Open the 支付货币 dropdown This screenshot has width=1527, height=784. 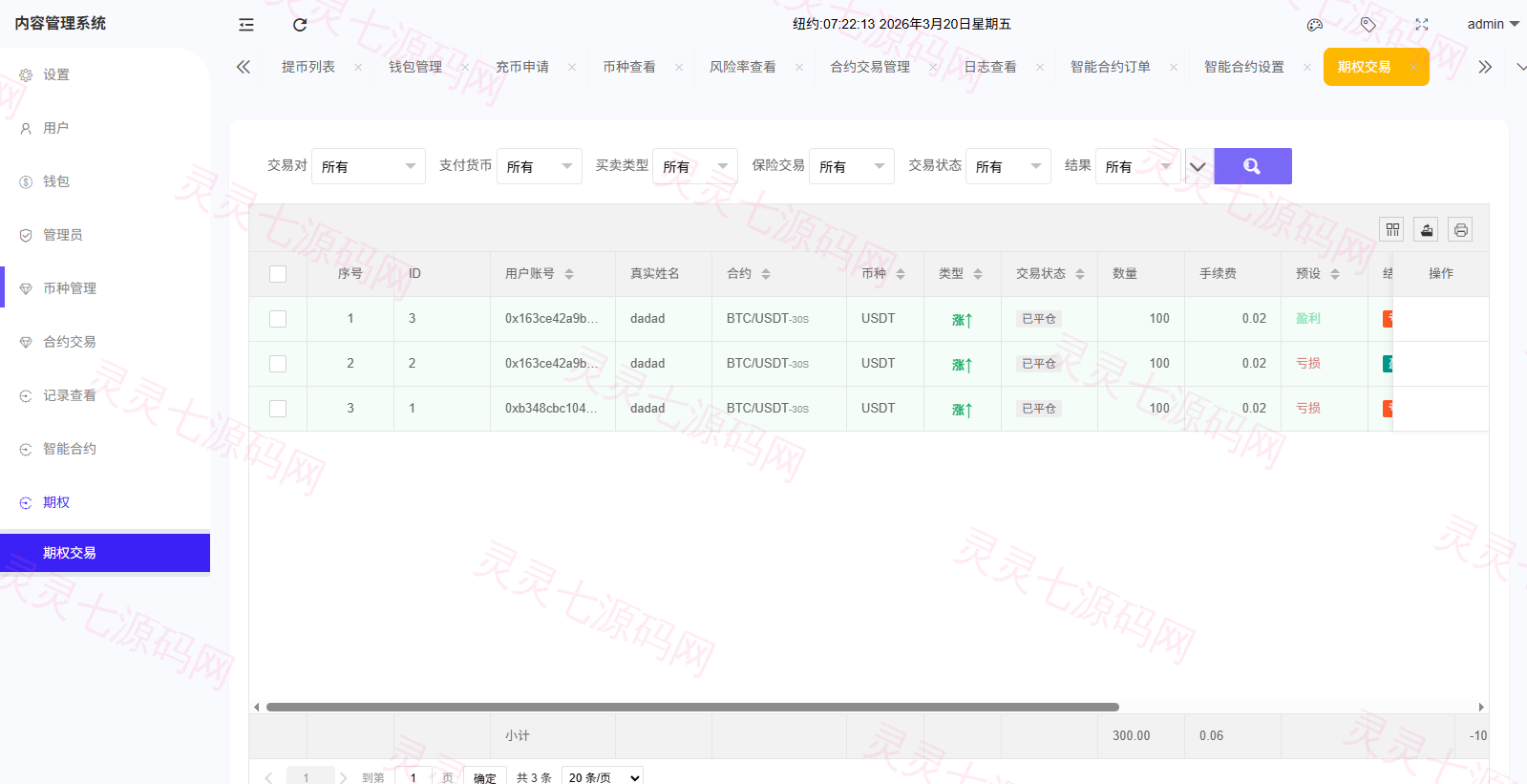click(540, 166)
